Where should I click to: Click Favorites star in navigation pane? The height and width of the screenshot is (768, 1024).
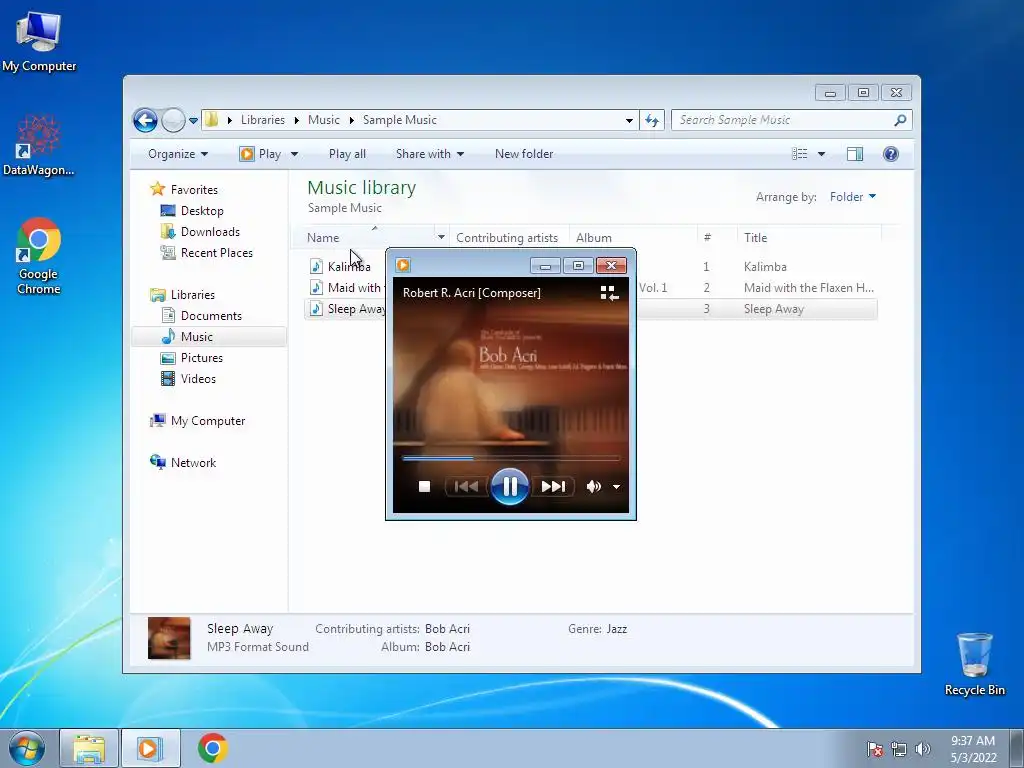[157, 189]
